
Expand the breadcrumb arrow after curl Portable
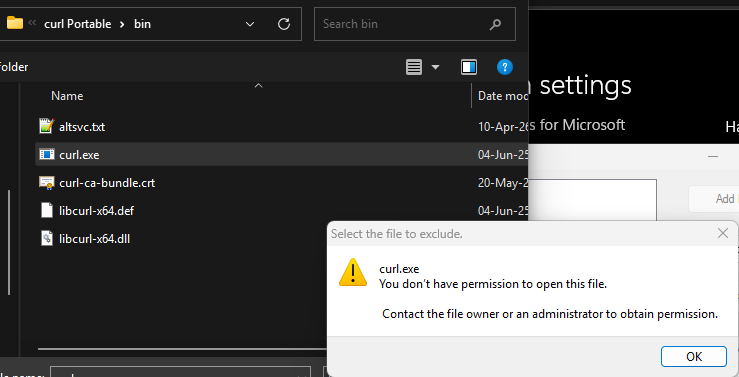coord(122,25)
